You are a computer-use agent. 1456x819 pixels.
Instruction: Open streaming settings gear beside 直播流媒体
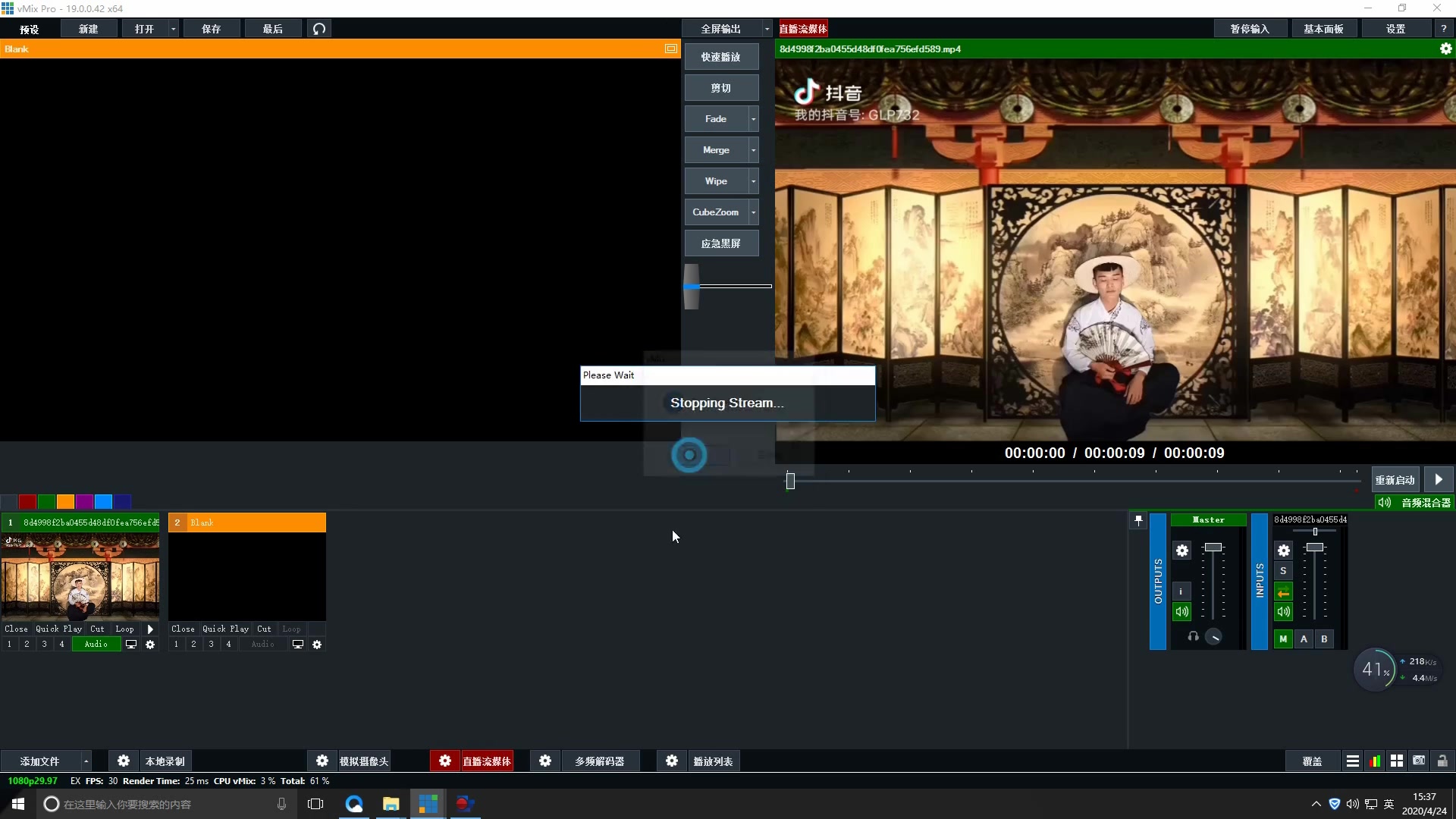click(445, 761)
